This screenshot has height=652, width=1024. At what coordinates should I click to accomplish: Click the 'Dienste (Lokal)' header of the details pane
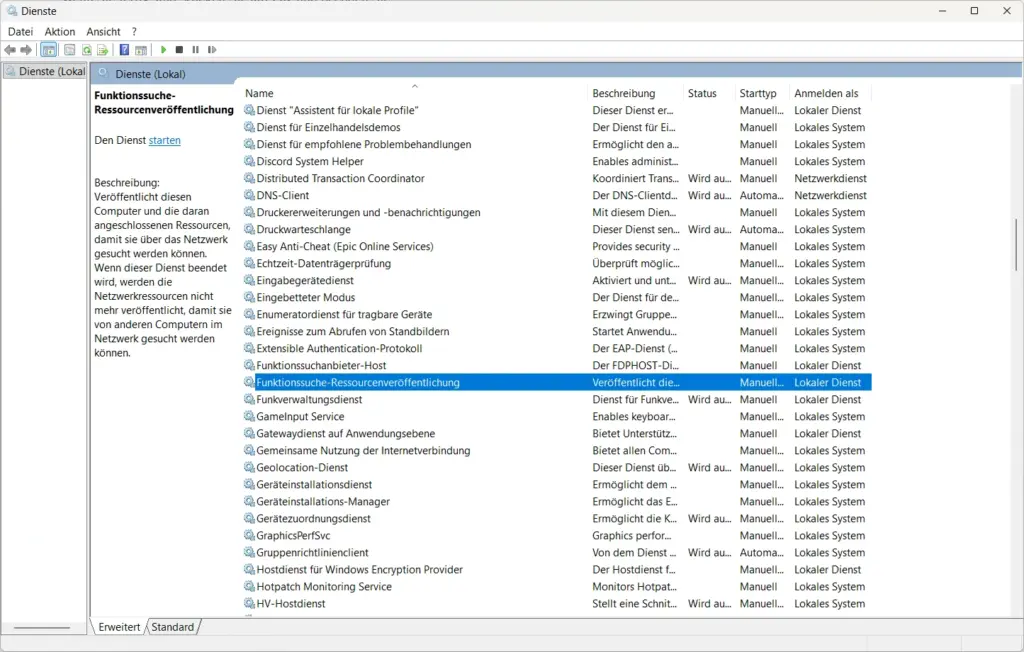150,74
